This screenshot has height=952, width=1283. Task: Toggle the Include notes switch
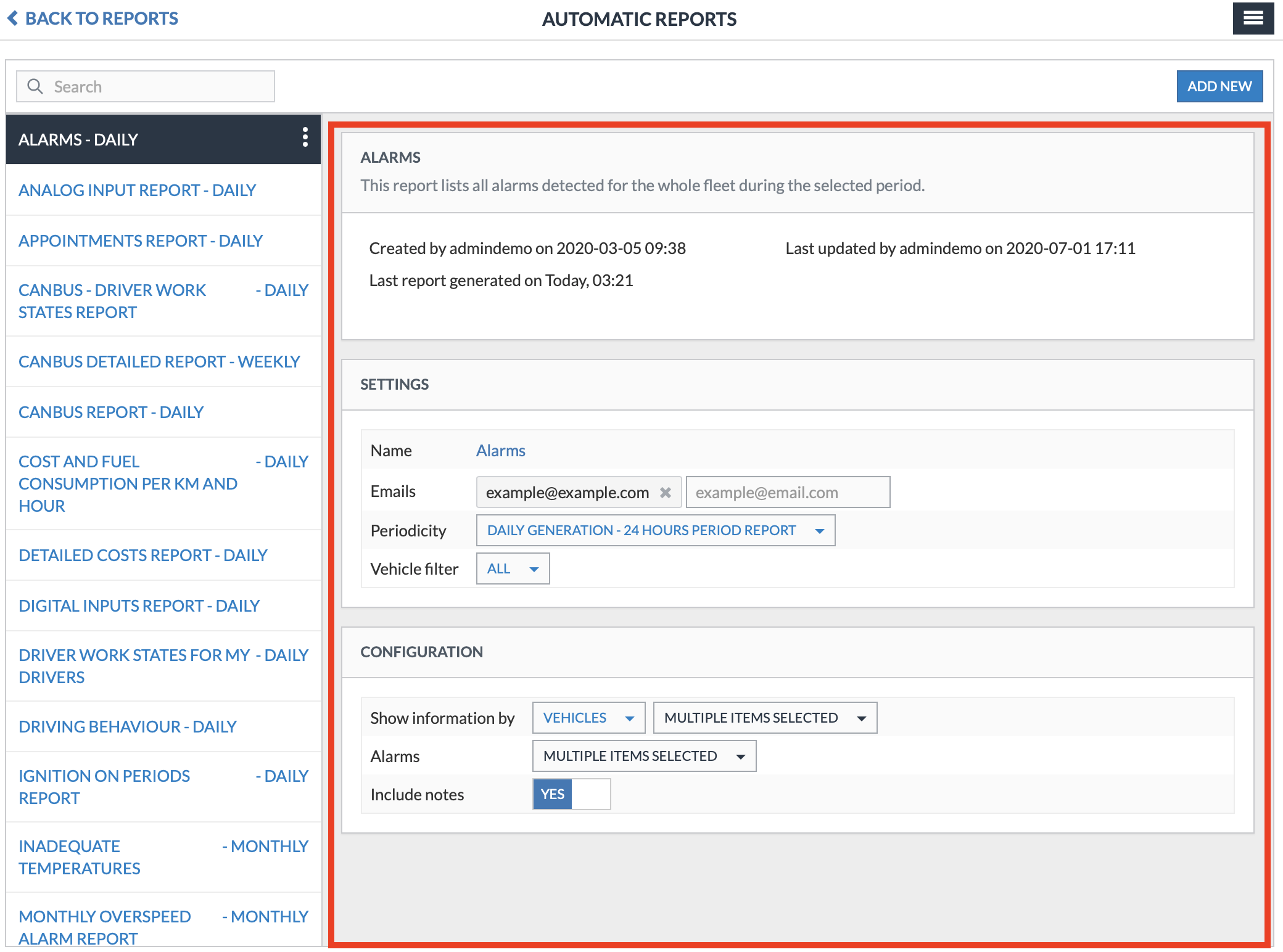click(x=572, y=794)
